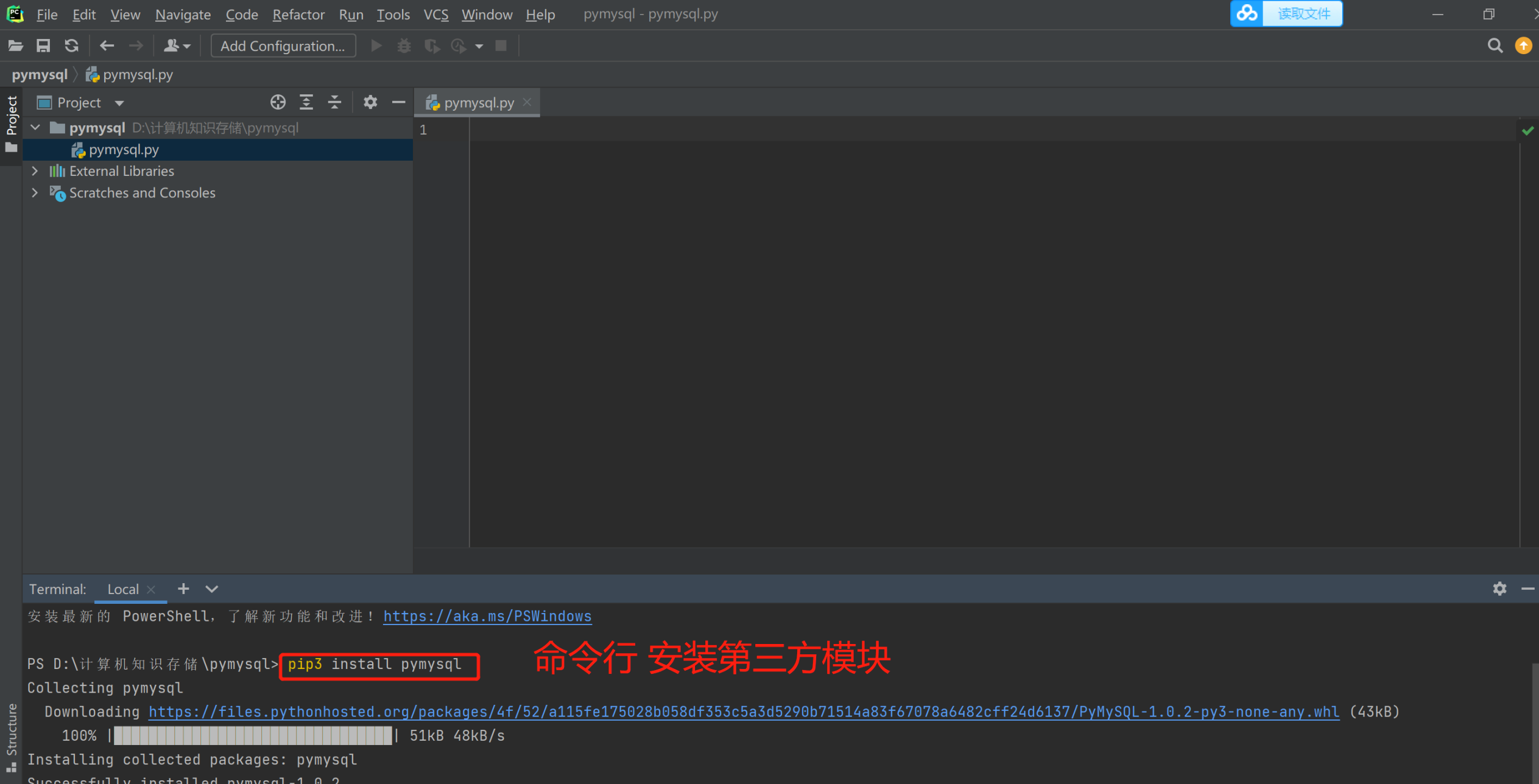Click the Synchronize reload icon
This screenshot has width=1539, height=784.
click(x=71, y=46)
